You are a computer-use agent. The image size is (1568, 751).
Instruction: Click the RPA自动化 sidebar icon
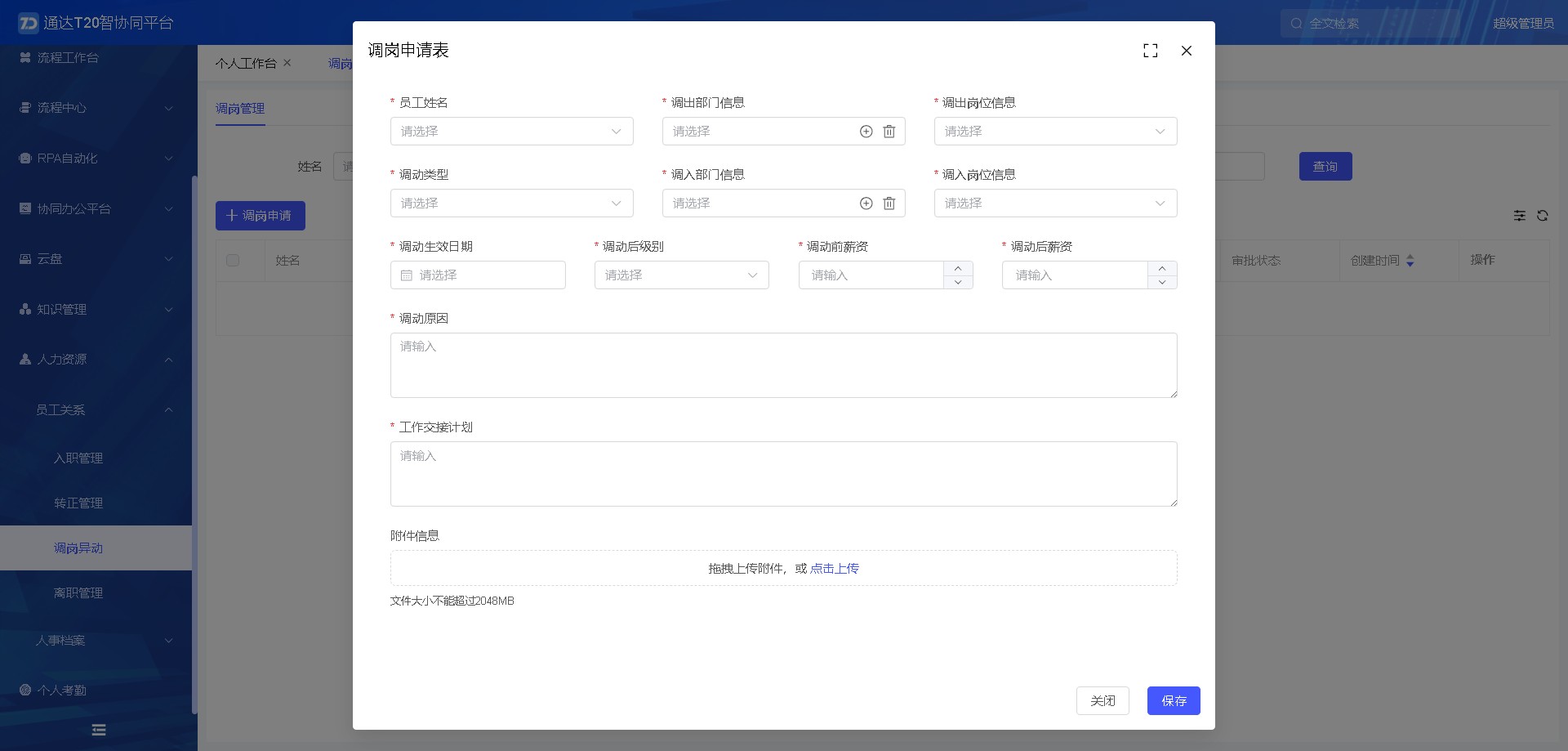[25, 159]
